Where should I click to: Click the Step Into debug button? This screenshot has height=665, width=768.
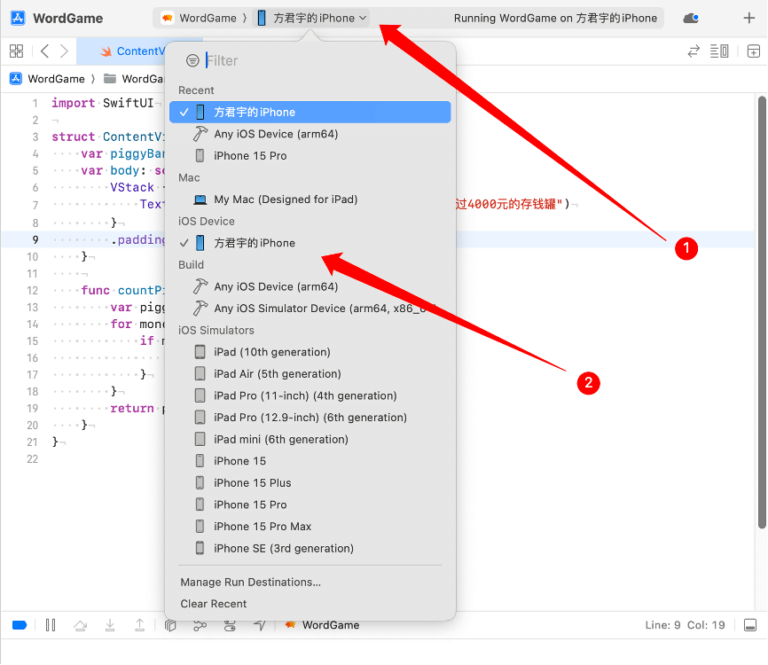click(110, 625)
